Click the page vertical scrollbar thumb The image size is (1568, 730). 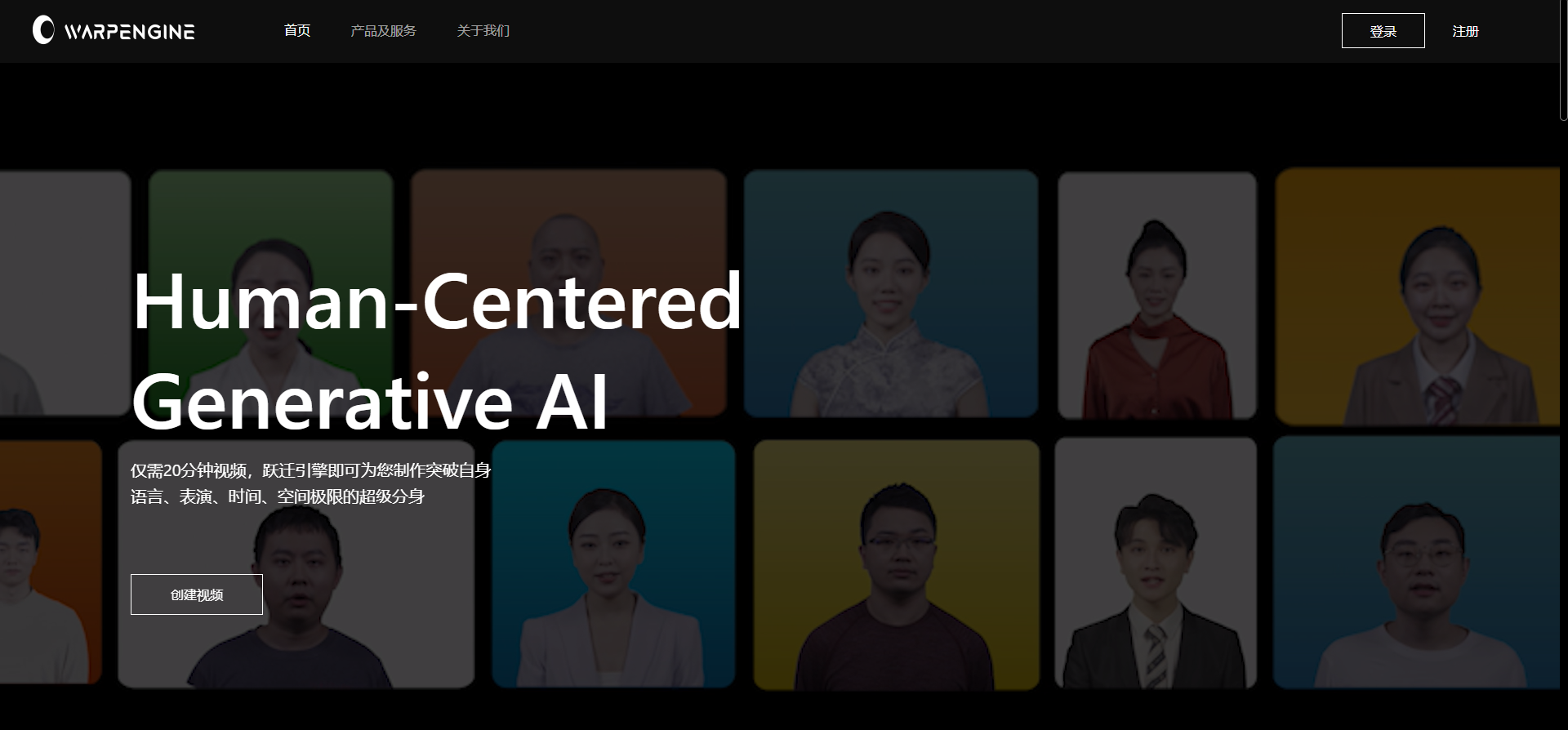click(1563, 61)
